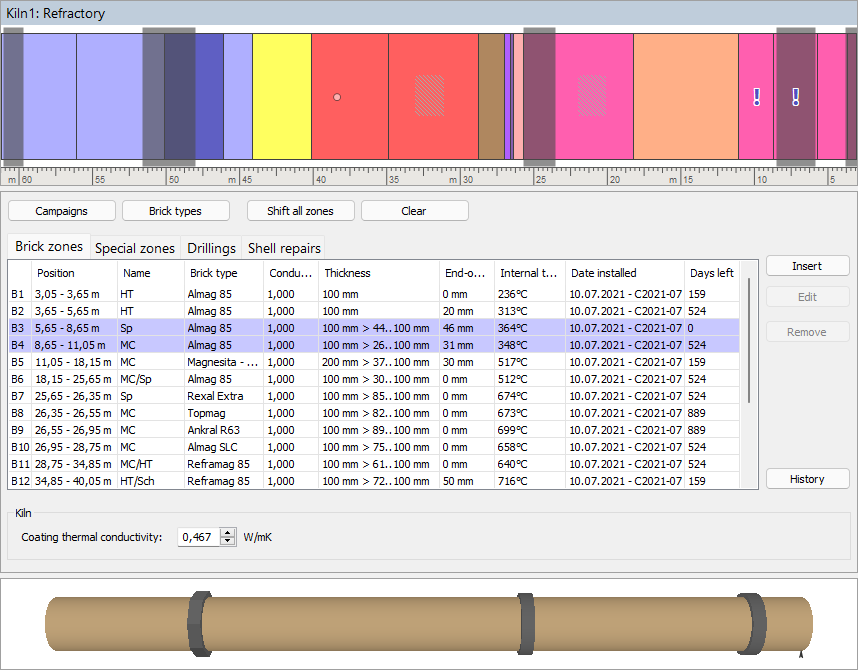Increase coating thermal conductivity with up arrow

click(x=228, y=533)
